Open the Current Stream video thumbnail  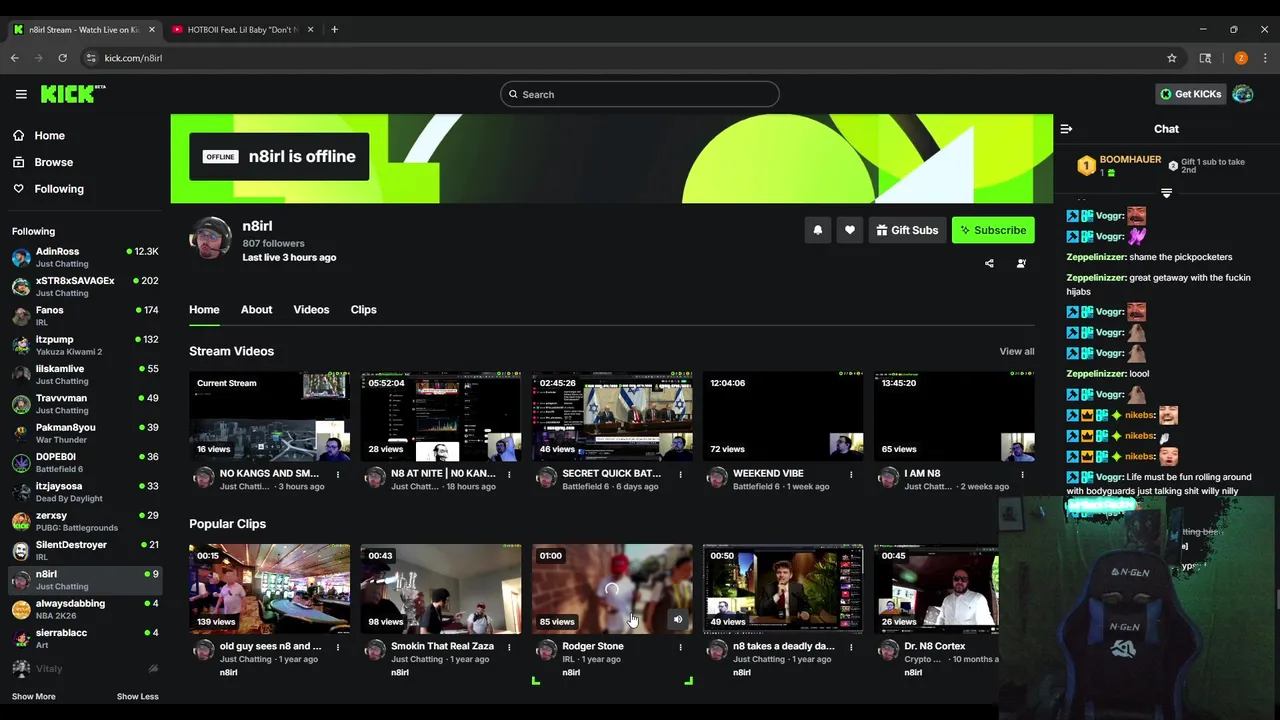(270, 416)
